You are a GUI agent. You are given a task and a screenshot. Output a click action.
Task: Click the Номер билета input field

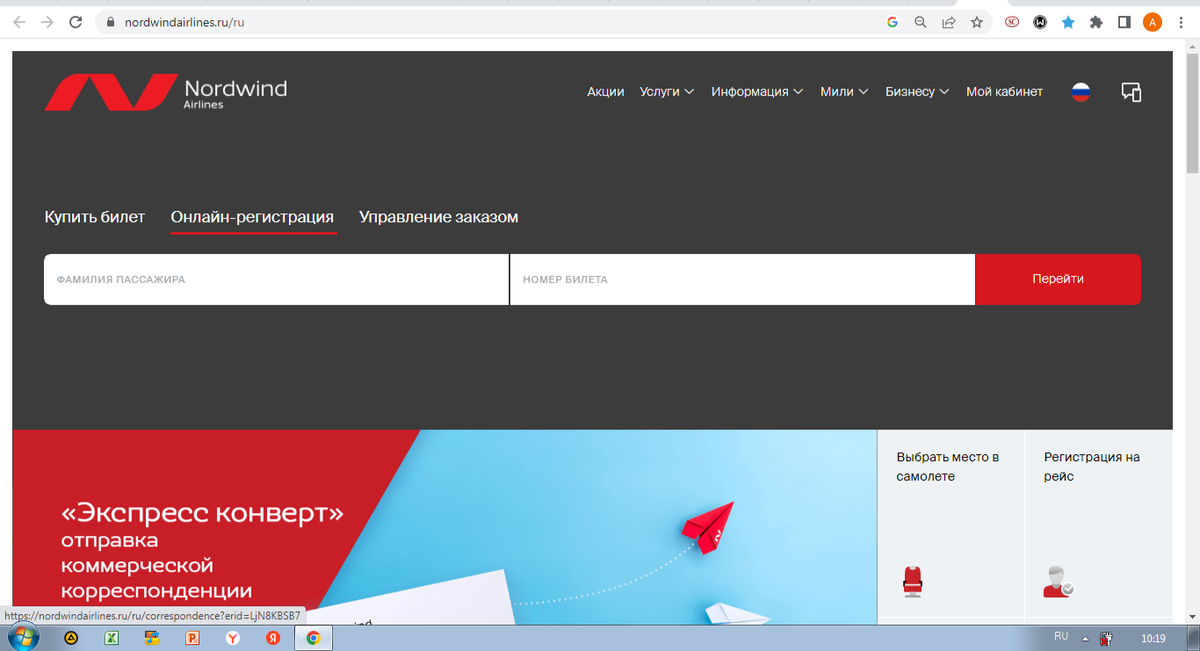[x=743, y=279]
